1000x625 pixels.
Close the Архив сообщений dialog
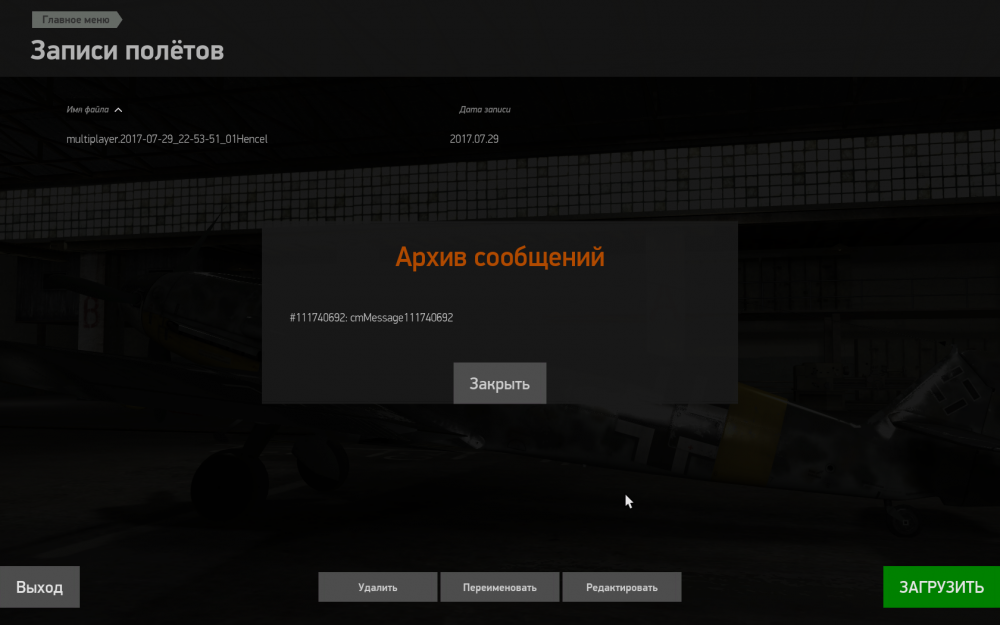(499, 383)
